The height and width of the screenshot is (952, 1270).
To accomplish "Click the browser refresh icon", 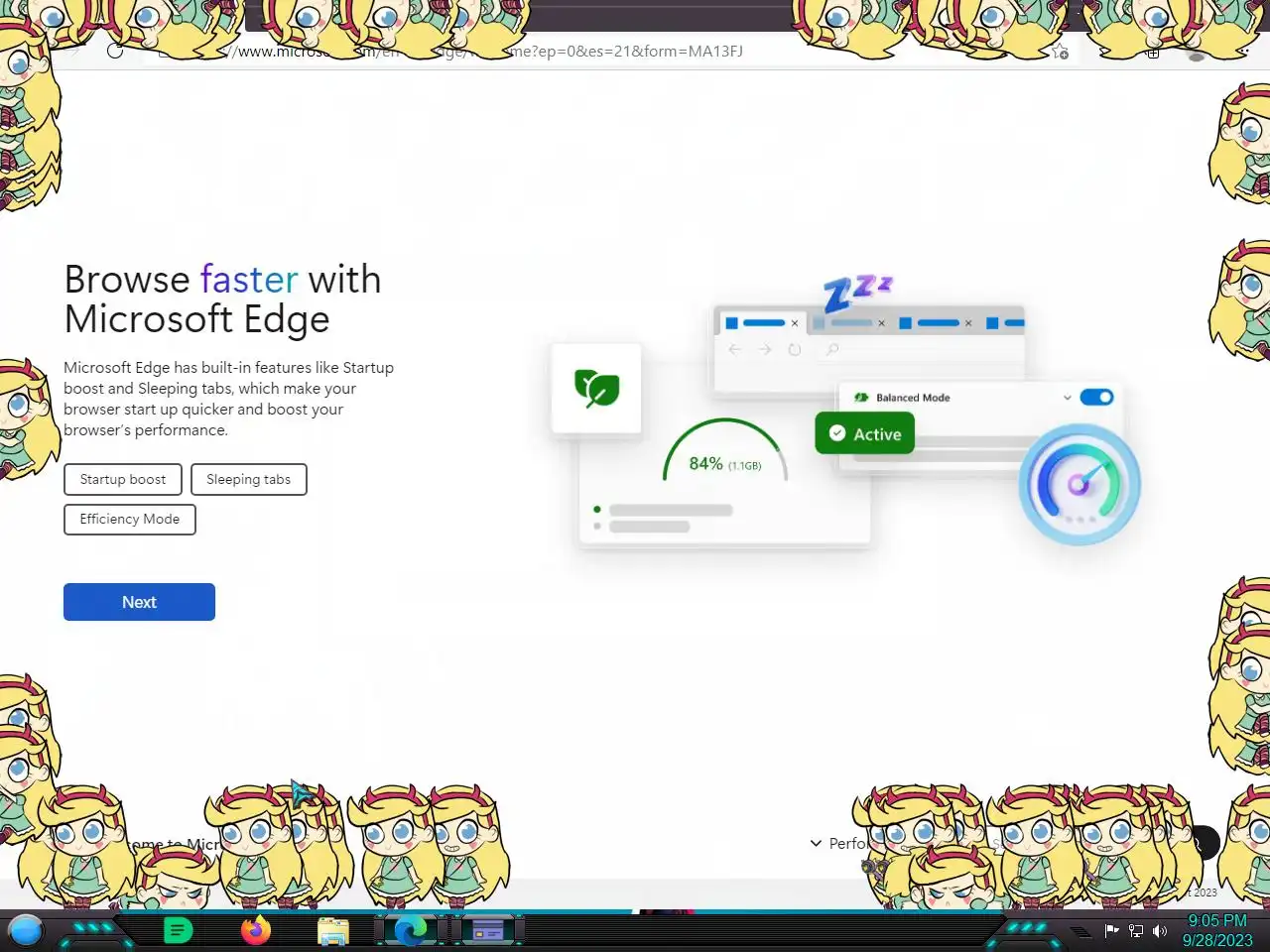I will click(x=115, y=52).
